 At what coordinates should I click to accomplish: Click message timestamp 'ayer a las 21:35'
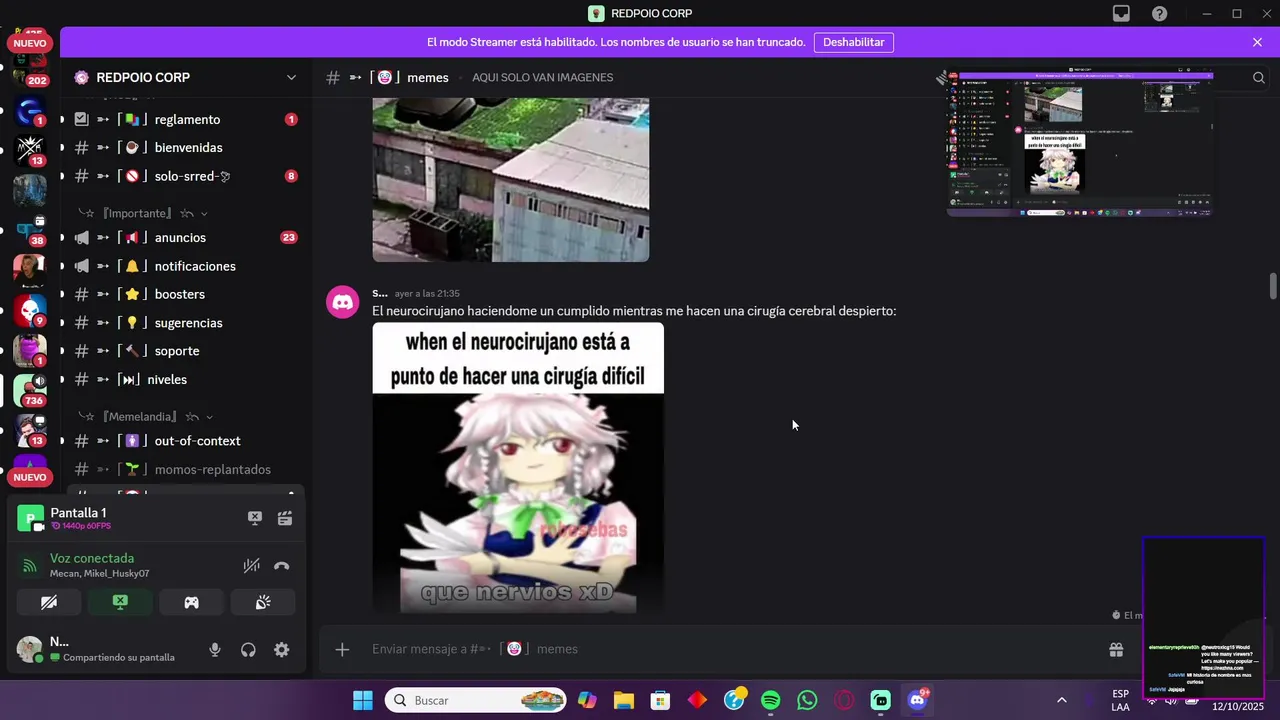427,293
